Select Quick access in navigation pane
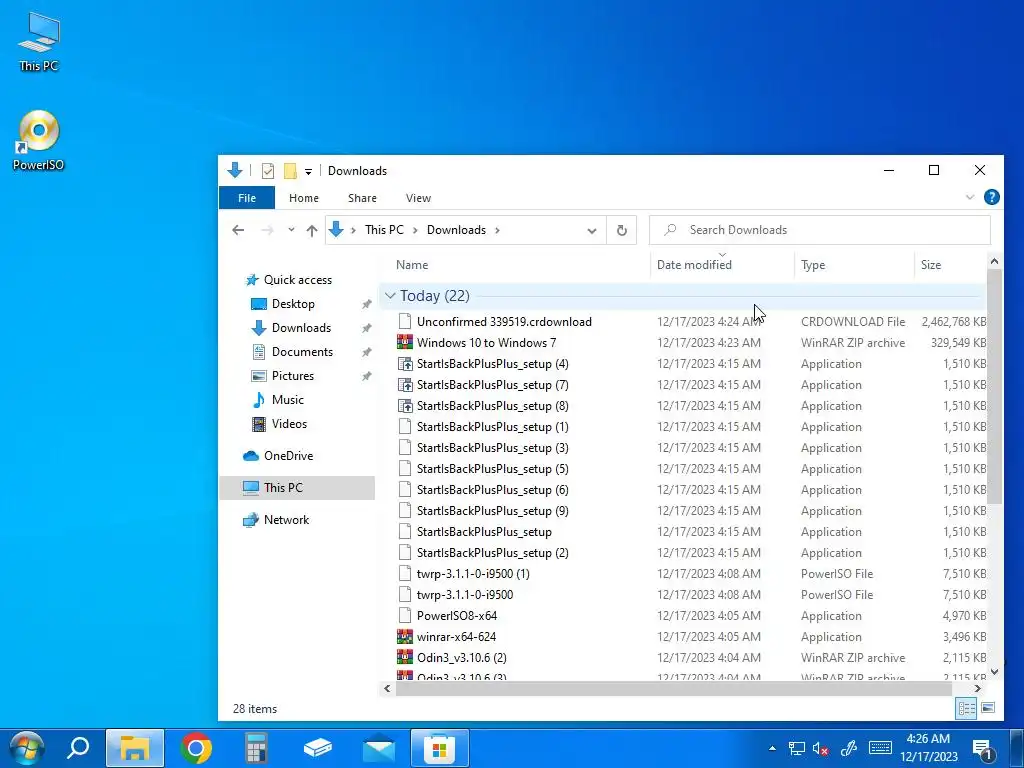 click(298, 280)
